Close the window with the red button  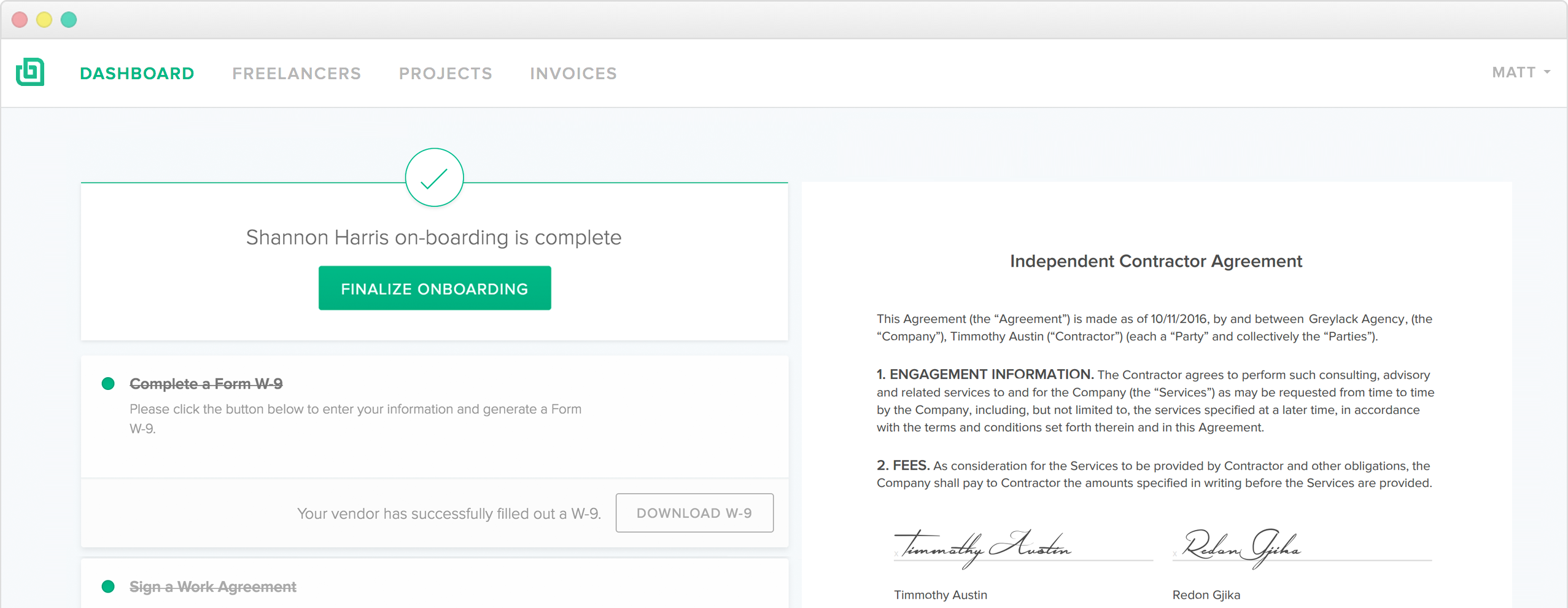click(20, 20)
